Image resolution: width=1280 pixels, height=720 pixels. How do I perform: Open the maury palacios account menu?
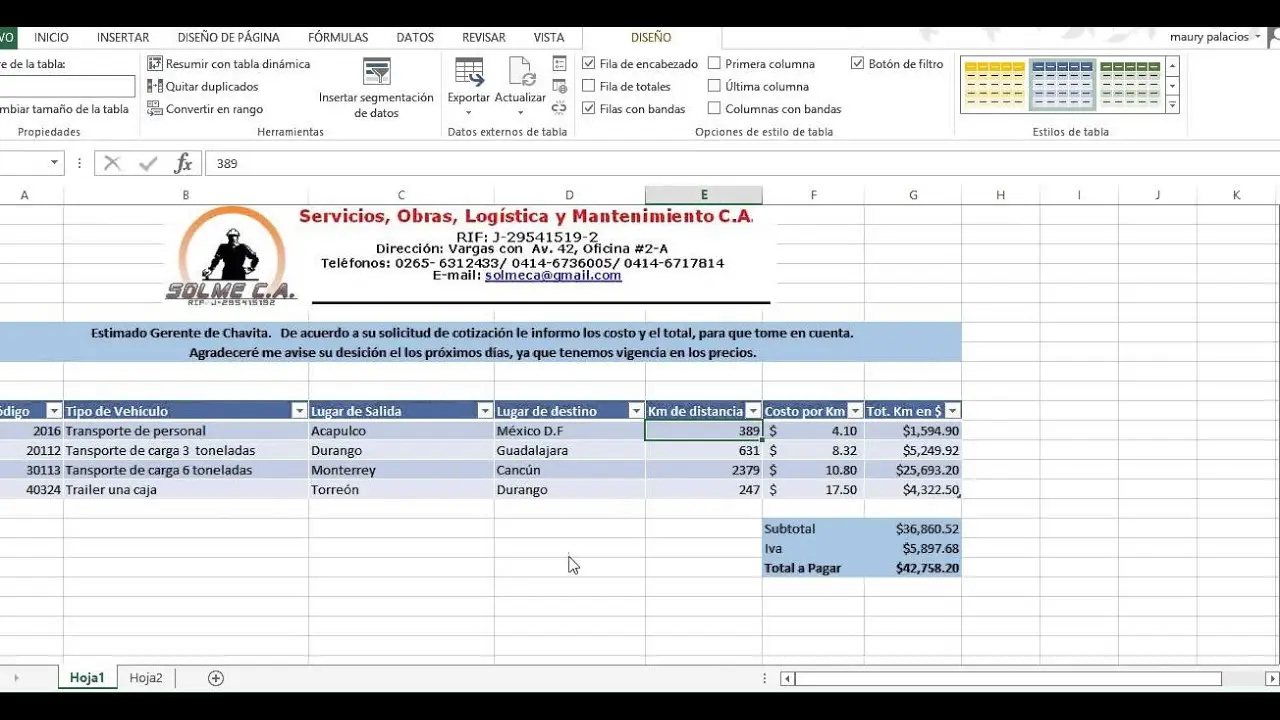click(x=1216, y=37)
